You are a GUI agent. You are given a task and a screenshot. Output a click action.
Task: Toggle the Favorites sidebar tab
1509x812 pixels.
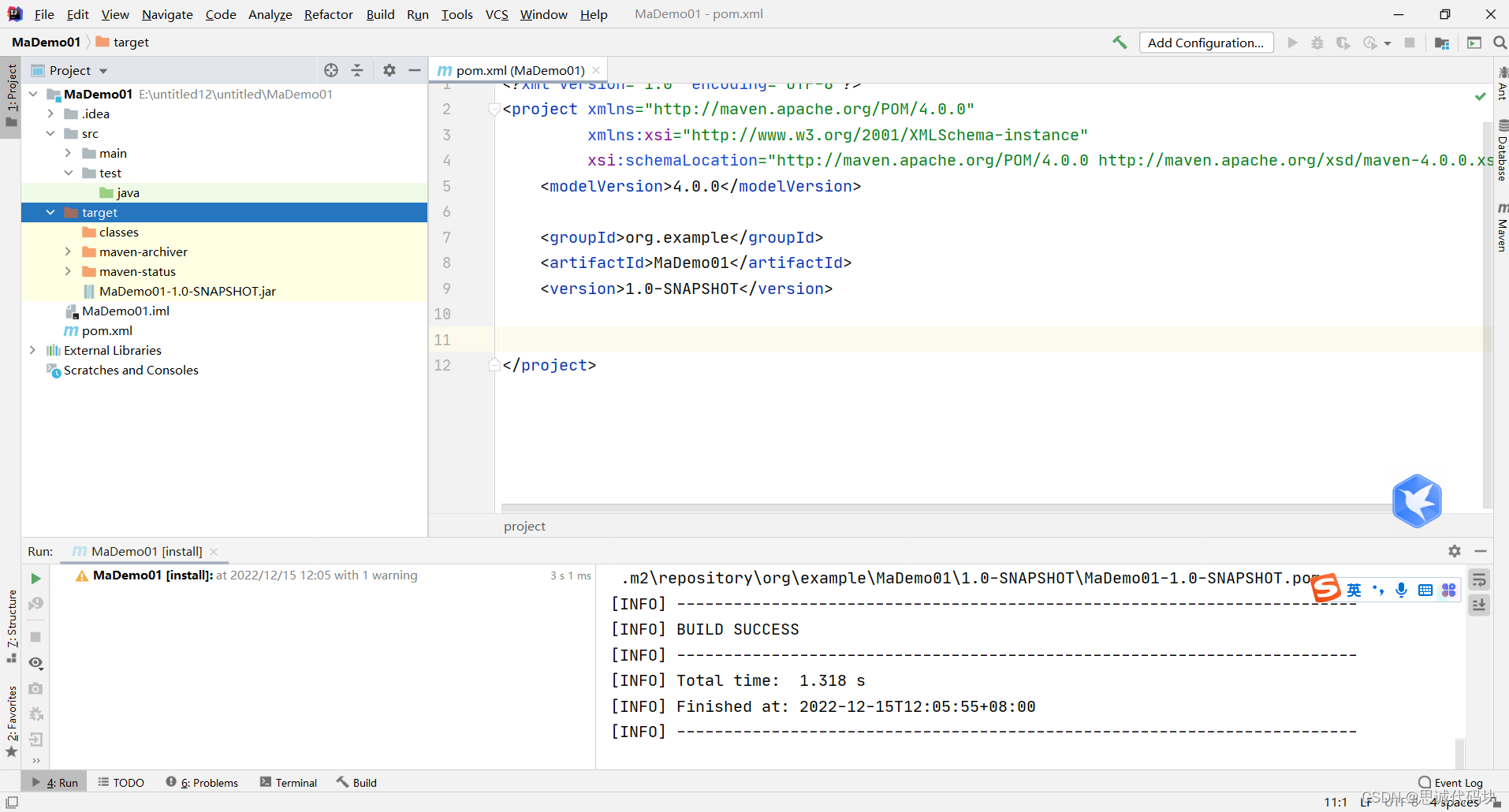[11, 722]
